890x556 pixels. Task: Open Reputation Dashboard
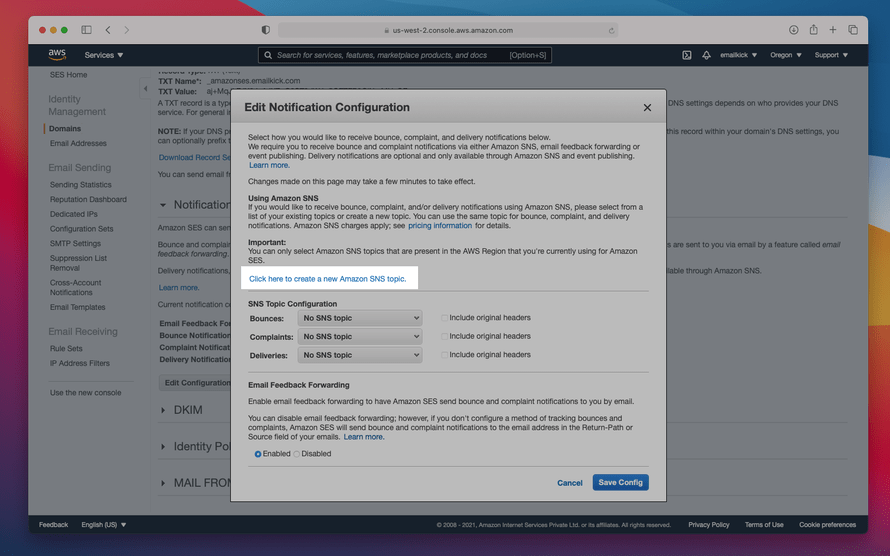(x=88, y=200)
